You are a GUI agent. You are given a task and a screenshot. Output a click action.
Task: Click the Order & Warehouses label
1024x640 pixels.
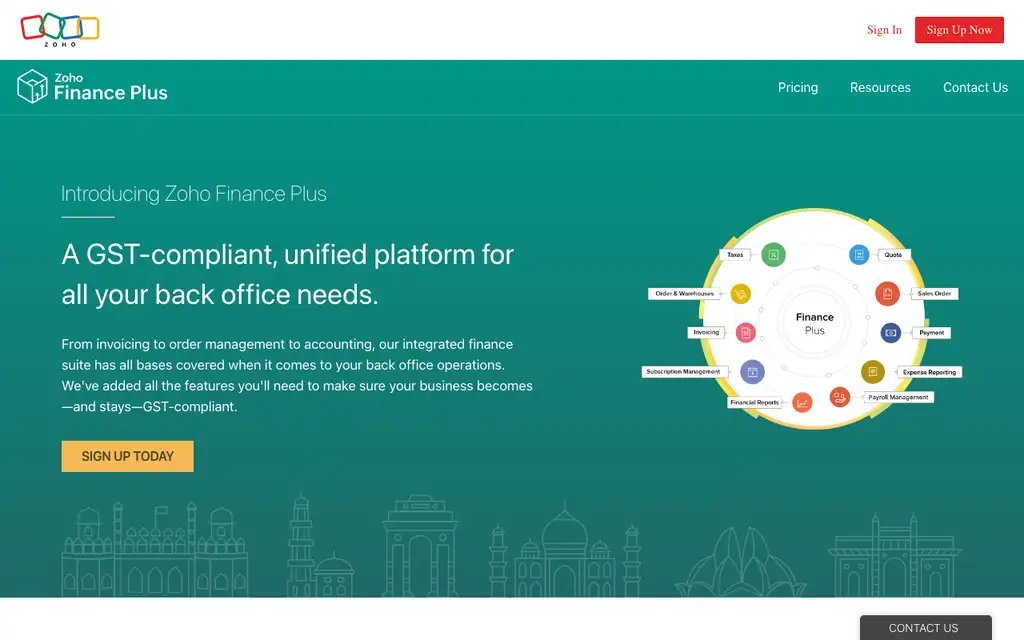click(x=684, y=294)
